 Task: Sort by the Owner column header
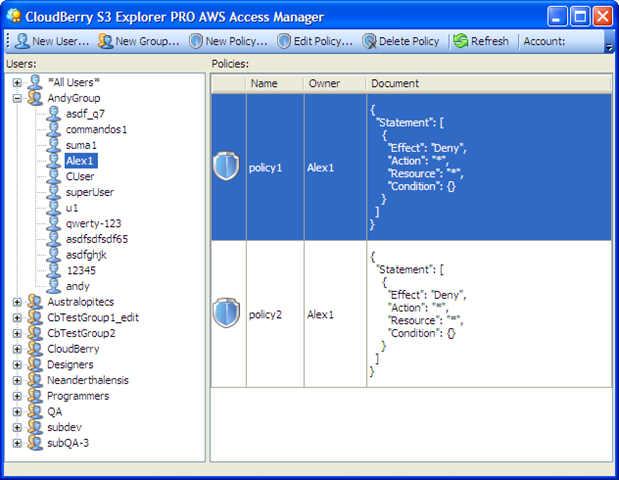pos(335,83)
